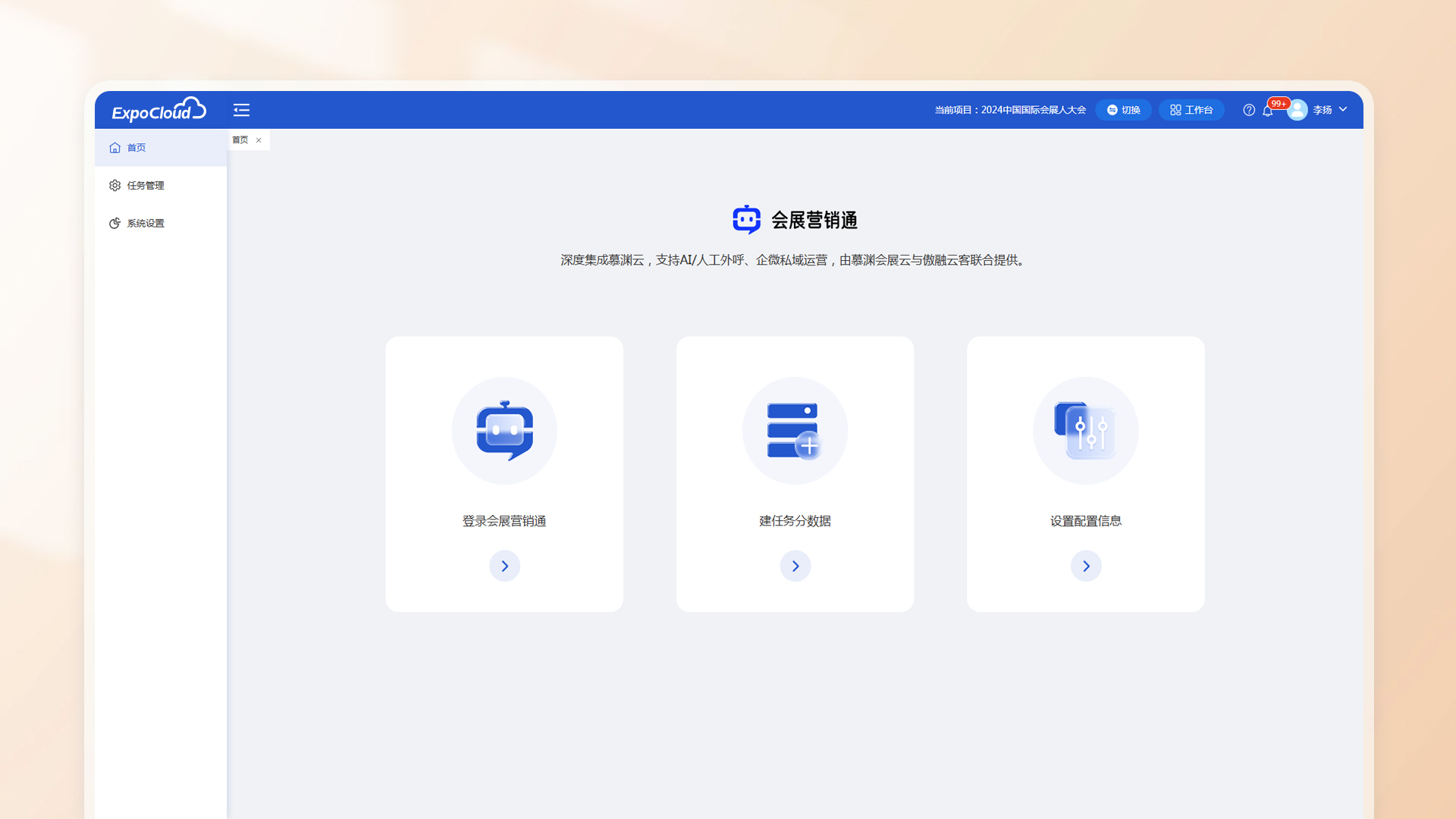Screen dimensions: 1456x819
Task: Open the 工作台 workbench button
Action: tap(1191, 110)
